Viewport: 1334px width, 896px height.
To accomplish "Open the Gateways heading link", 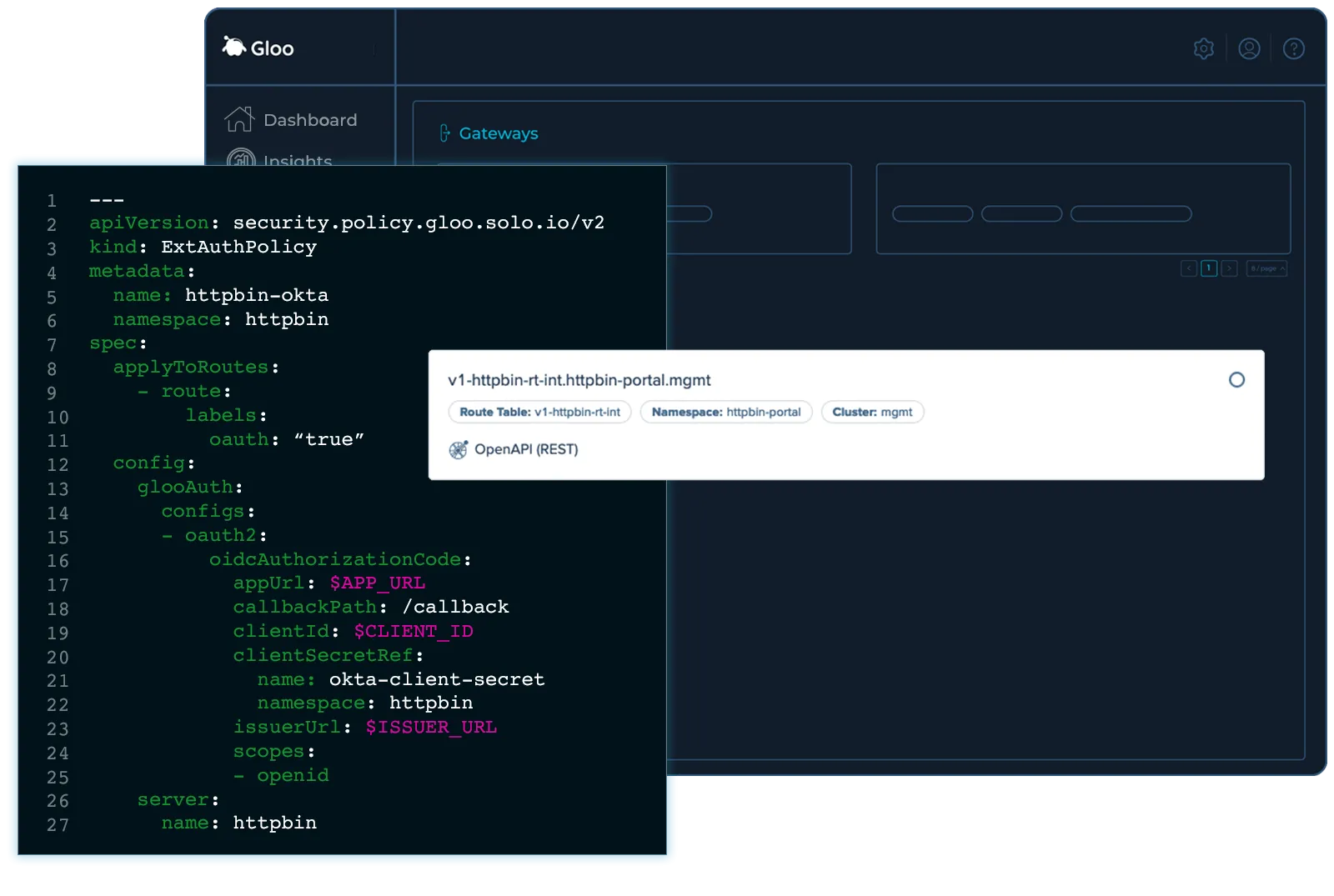I will point(499,133).
